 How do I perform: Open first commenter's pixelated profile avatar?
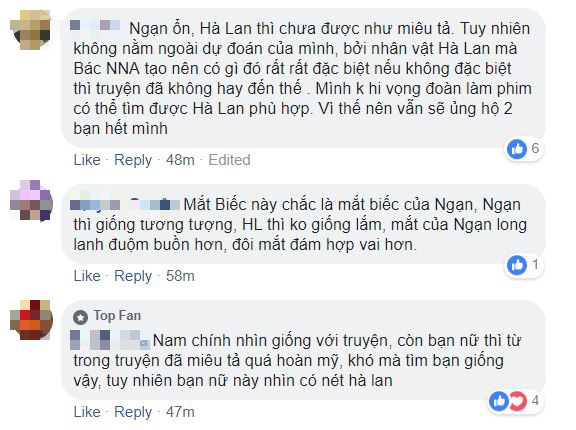point(30,30)
